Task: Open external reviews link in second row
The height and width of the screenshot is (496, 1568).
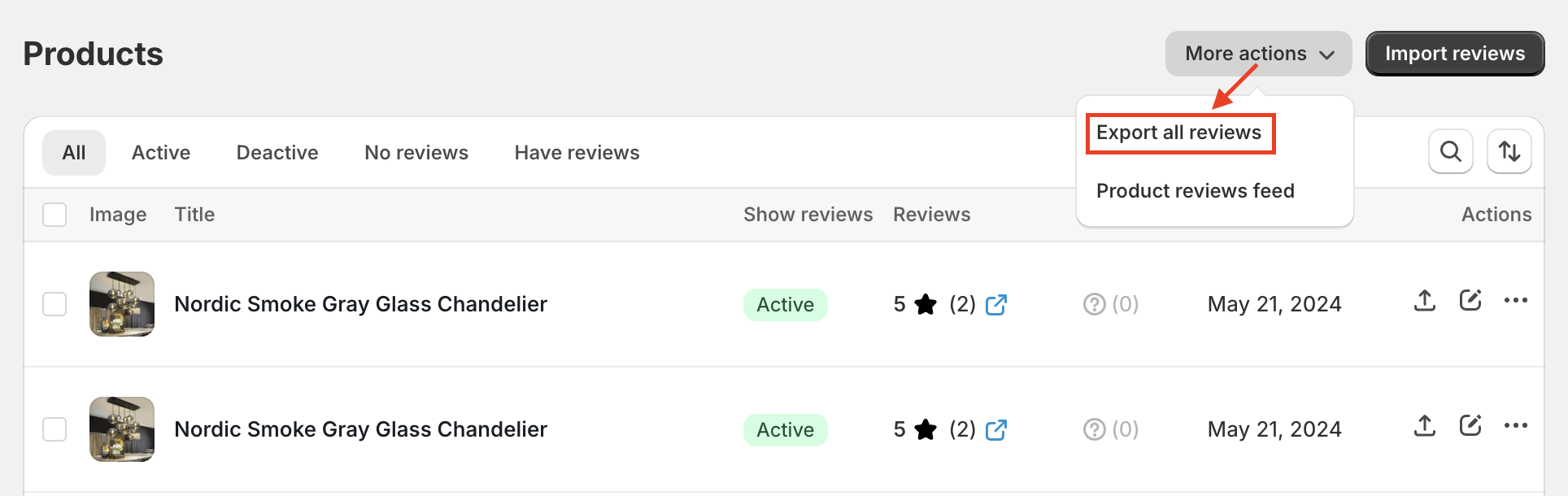Action: pyautogui.click(x=995, y=430)
